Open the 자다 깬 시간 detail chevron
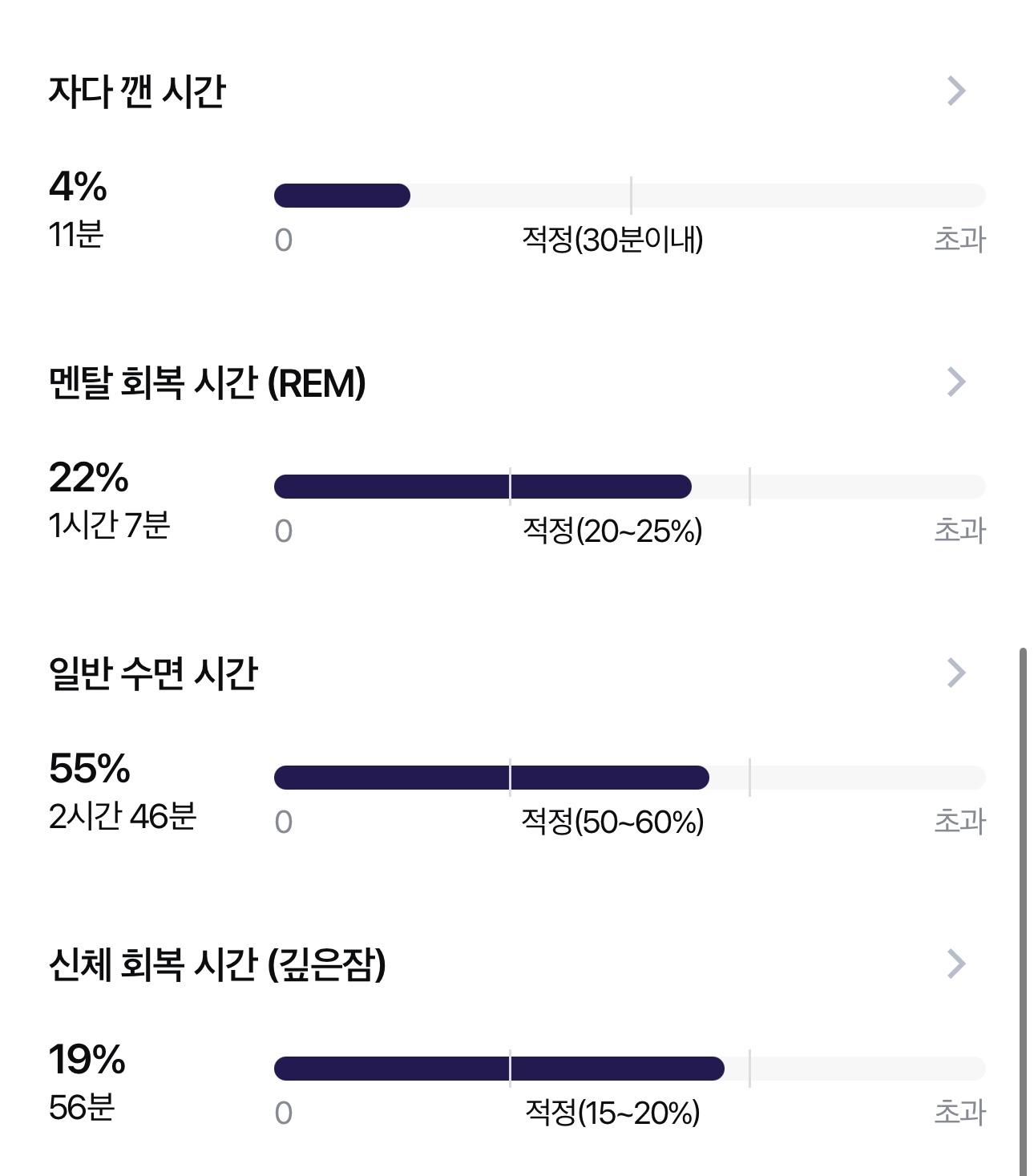The width and height of the screenshot is (1034, 1176). point(955,91)
